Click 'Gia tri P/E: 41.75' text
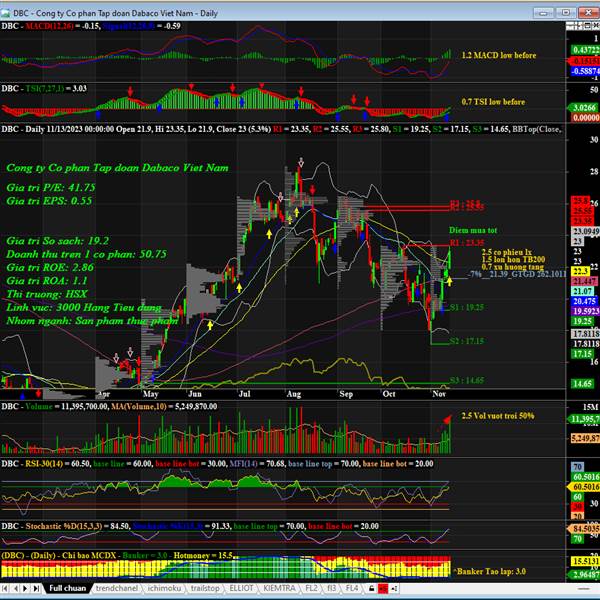 (51, 188)
